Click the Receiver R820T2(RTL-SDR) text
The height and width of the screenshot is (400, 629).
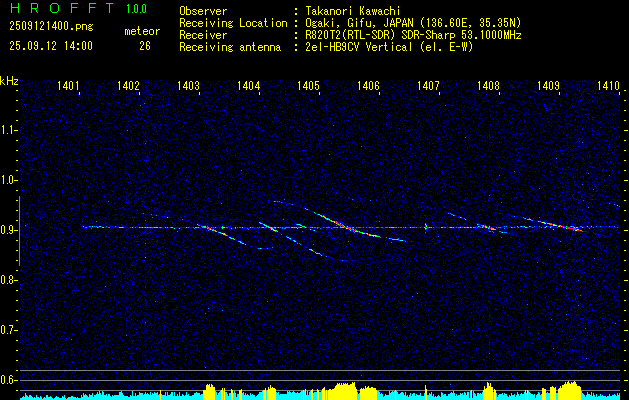coord(413,35)
